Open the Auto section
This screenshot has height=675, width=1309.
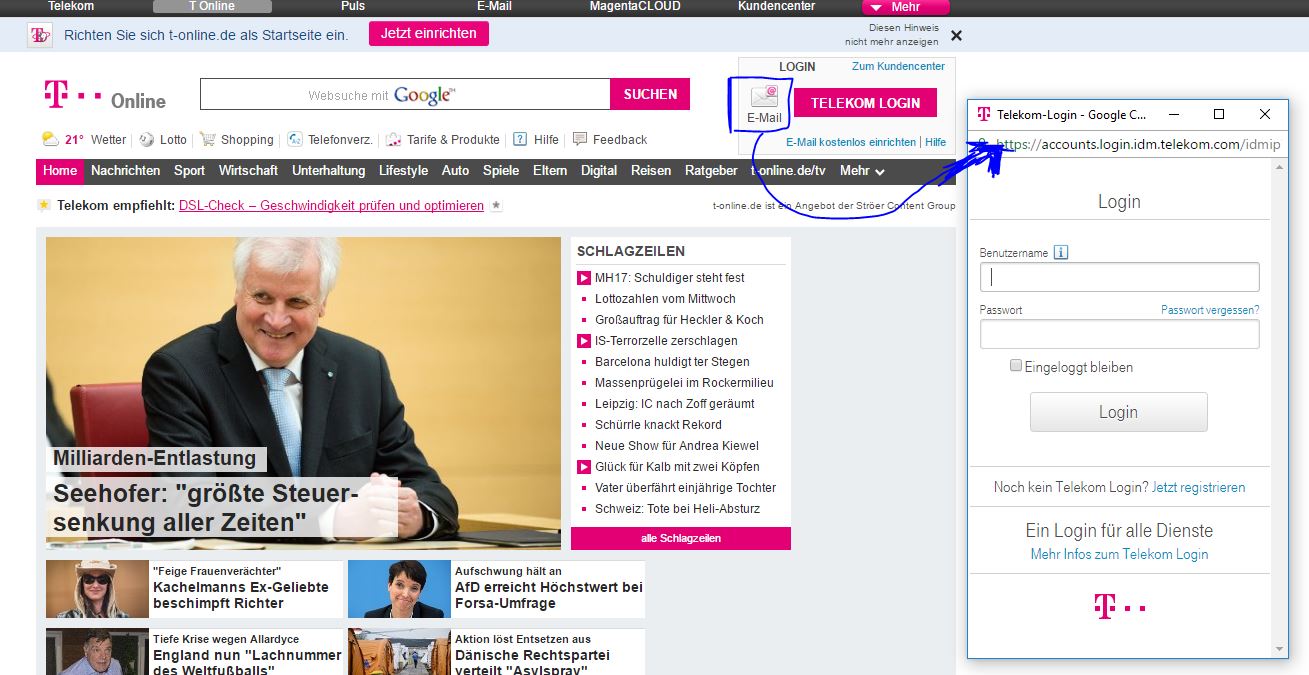[x=455, y=171]
